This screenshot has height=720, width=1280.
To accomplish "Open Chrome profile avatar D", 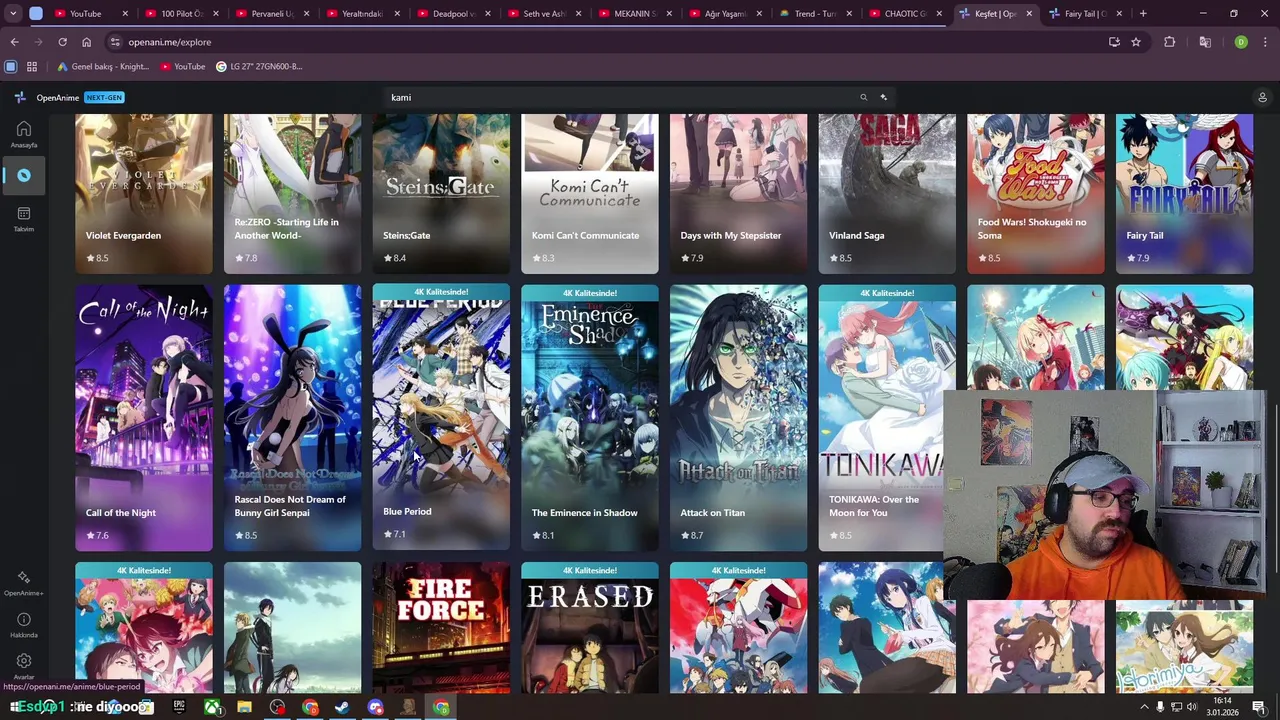I will click(1241, 42).
